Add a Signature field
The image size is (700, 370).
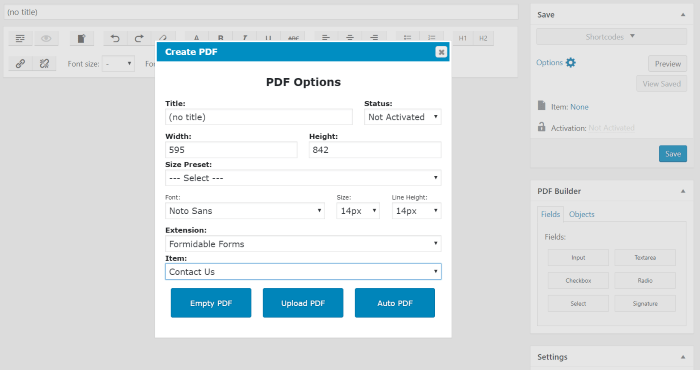coord(645,303)
